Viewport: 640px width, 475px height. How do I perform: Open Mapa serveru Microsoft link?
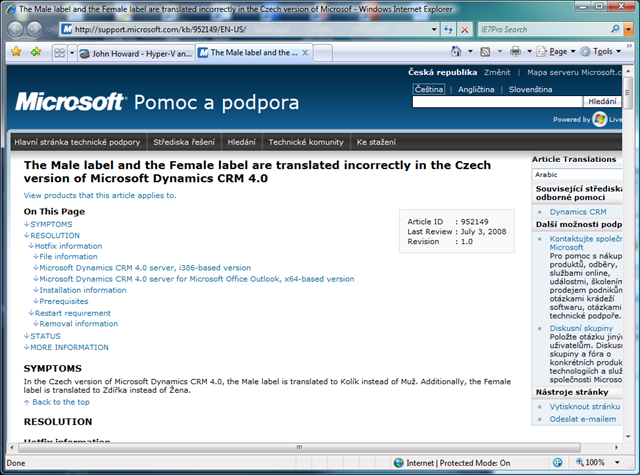point(574,72)
